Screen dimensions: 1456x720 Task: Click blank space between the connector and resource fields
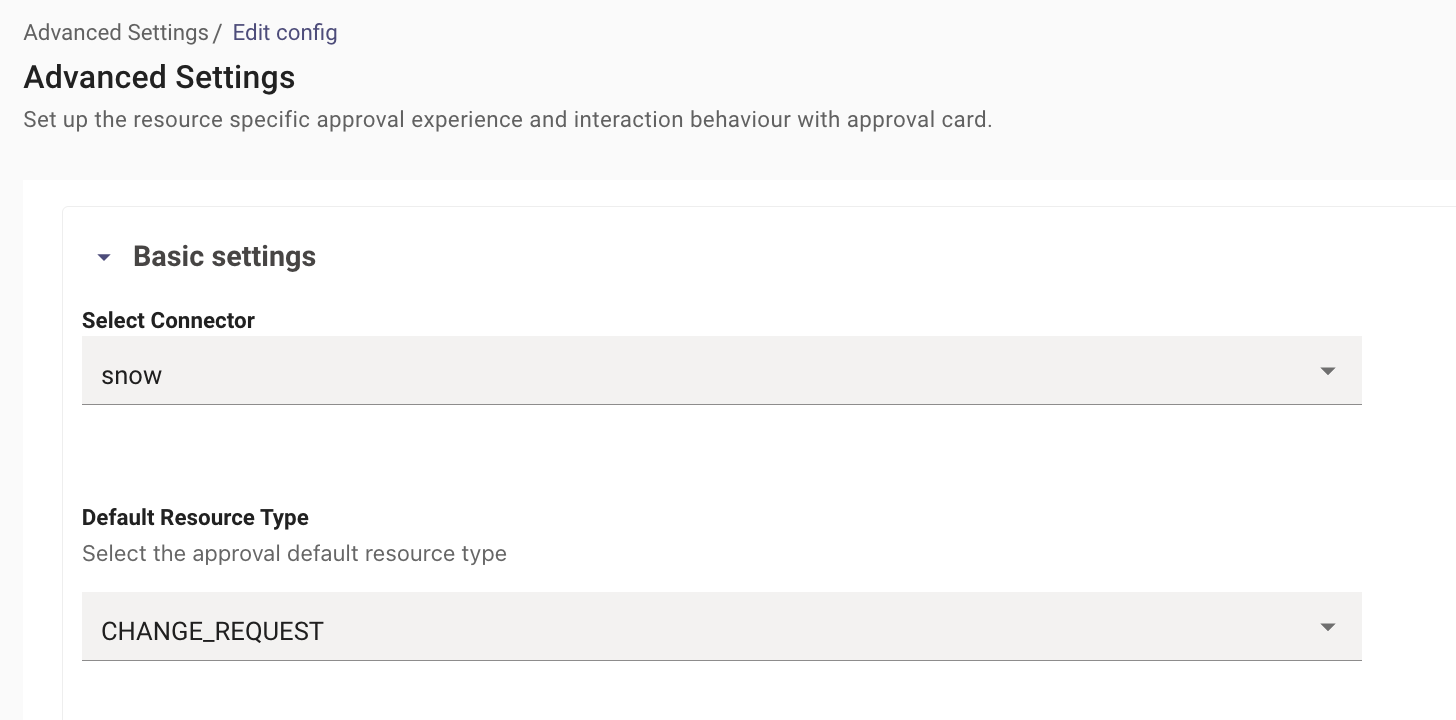click(x=720, y=456)
